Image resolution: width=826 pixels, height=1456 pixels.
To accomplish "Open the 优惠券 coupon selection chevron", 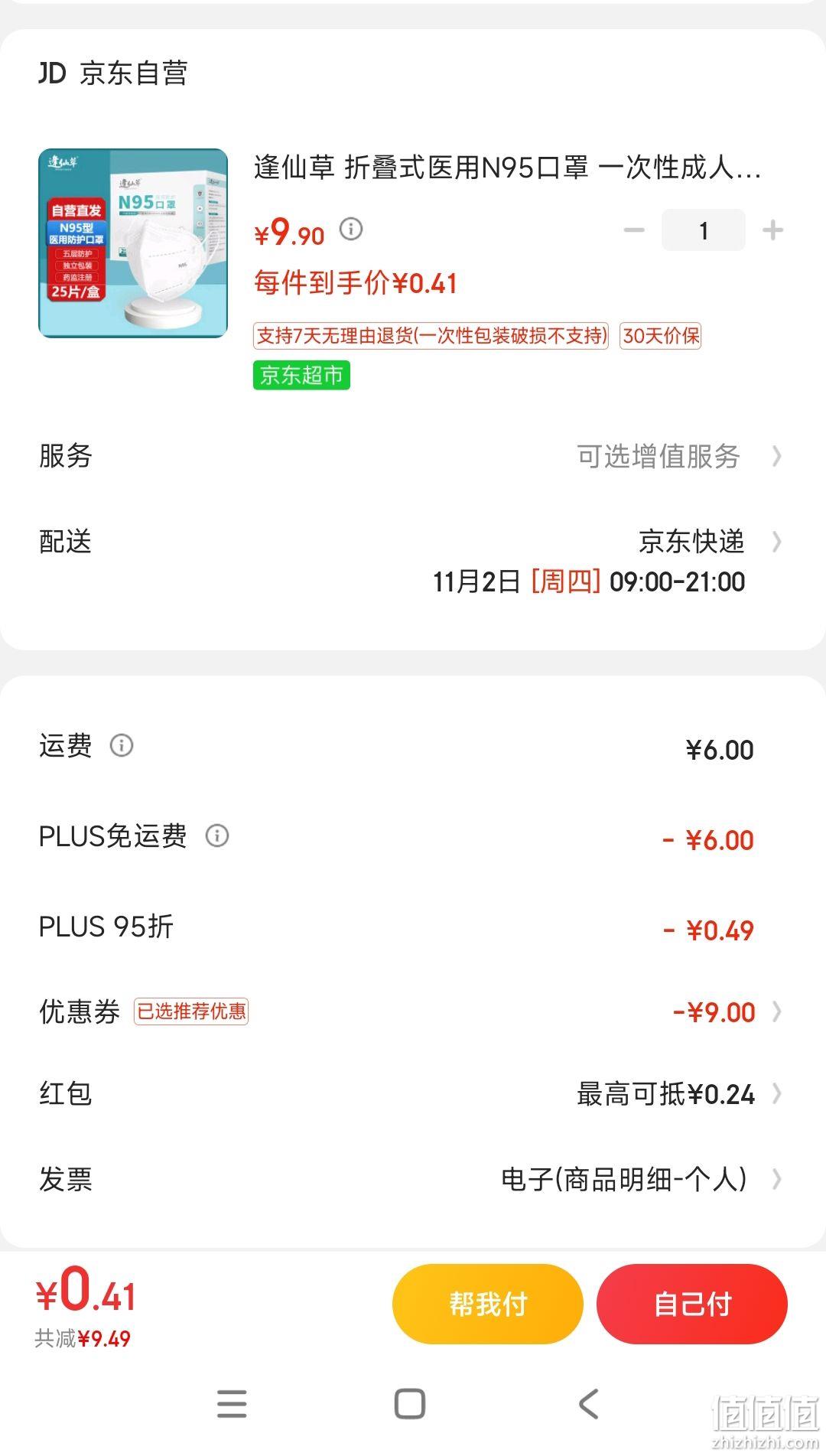I will click(777, 1011).
